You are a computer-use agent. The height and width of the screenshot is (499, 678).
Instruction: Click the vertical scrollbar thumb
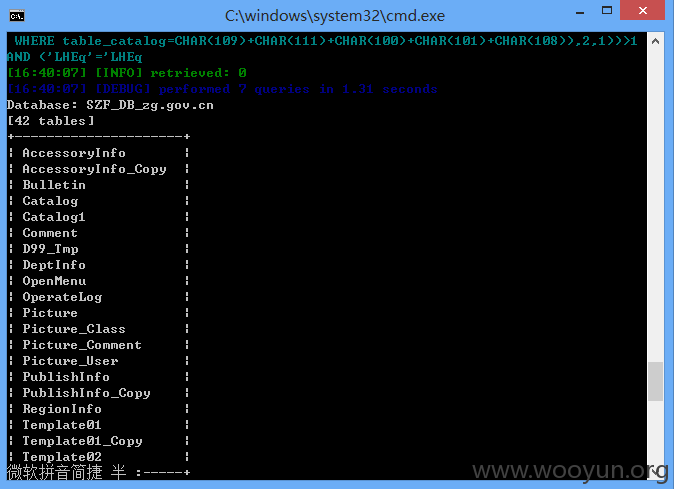tap(656, 381)
